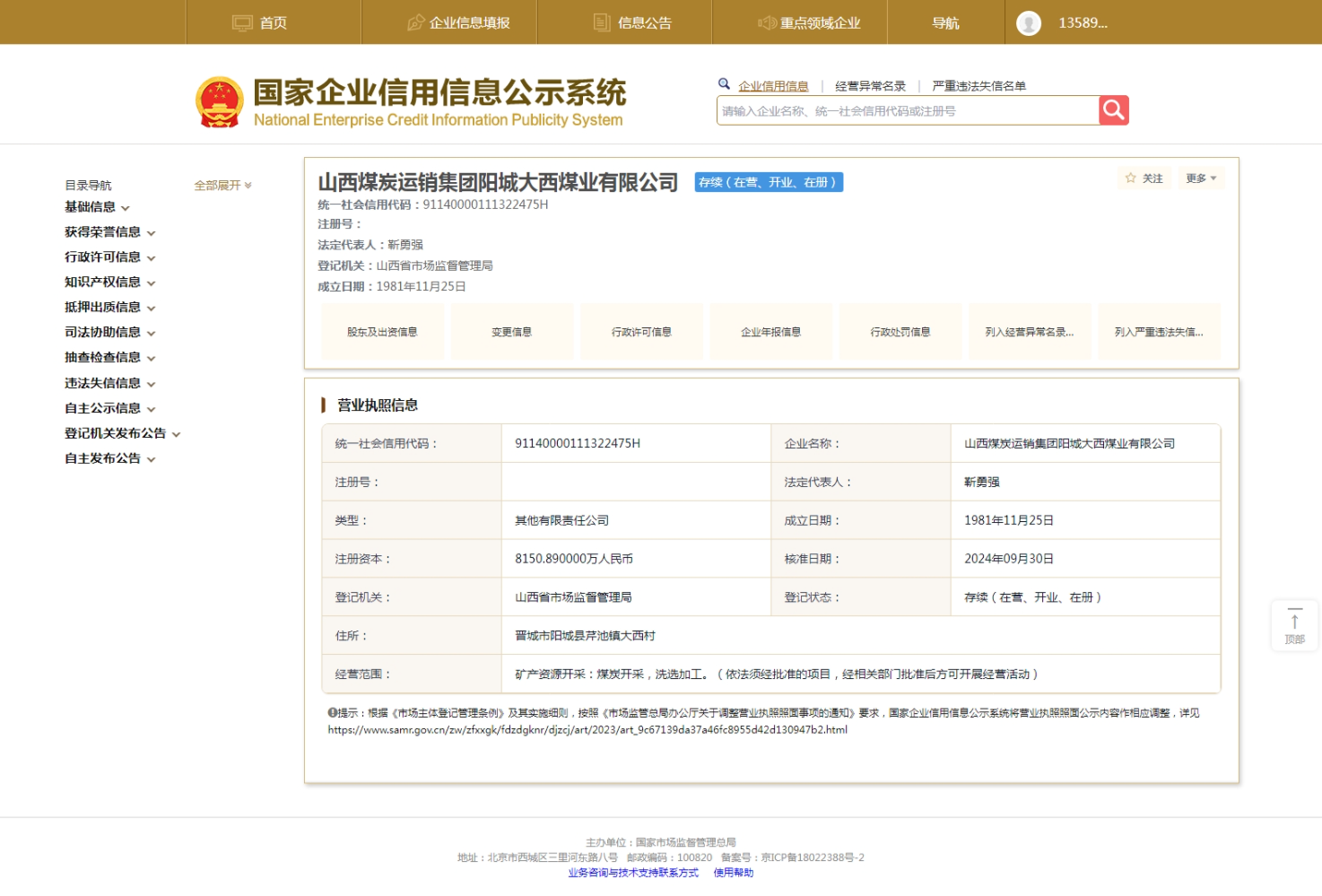The image size is (1322, 896).
Task: Click the 关注 follow button
Action: pyautogui.click(x=1144, y=178)
